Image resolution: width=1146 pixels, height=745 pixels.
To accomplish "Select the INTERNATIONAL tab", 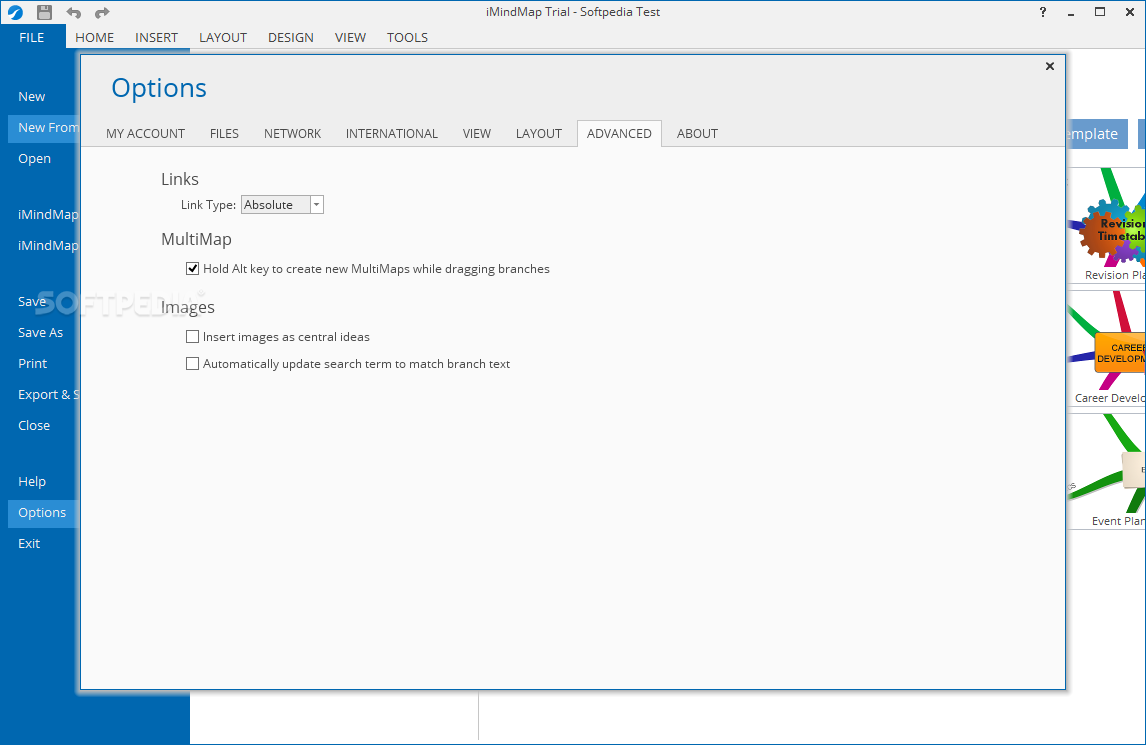I will pos(392,134).
